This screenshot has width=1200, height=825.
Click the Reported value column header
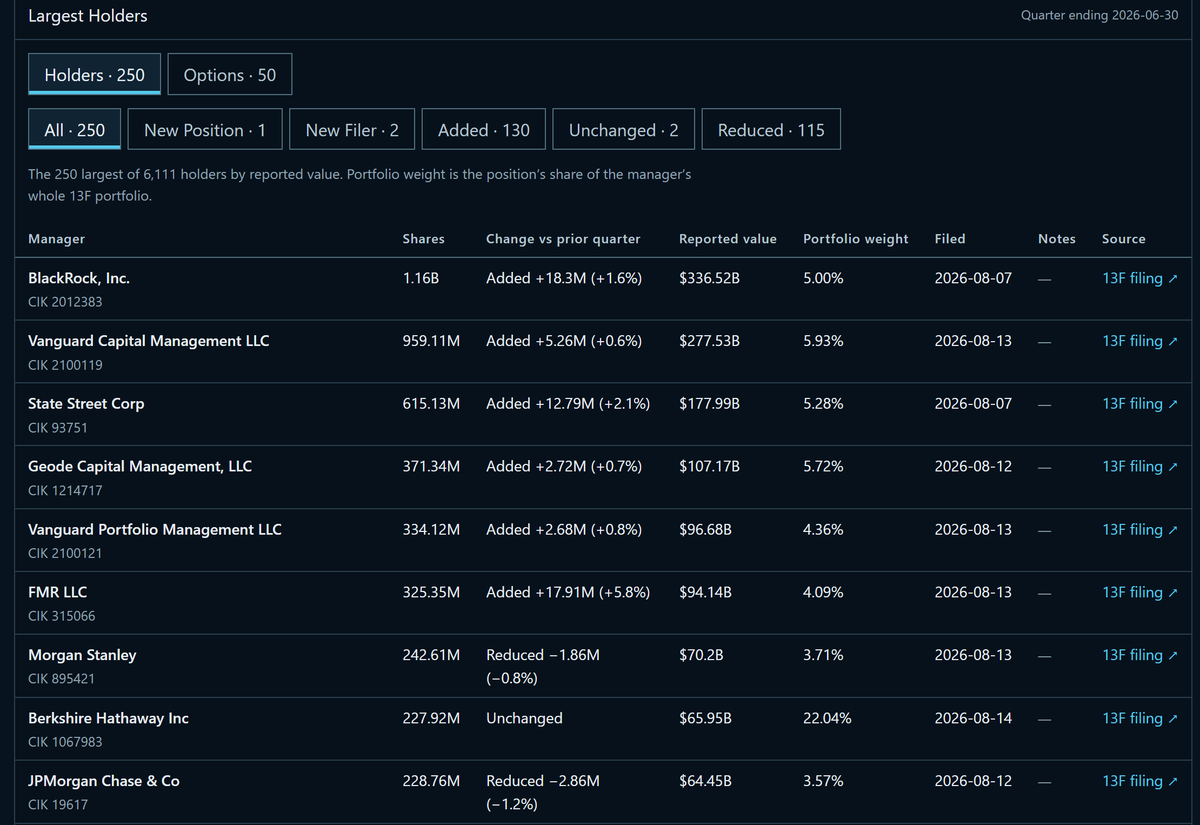pos(728,239)
